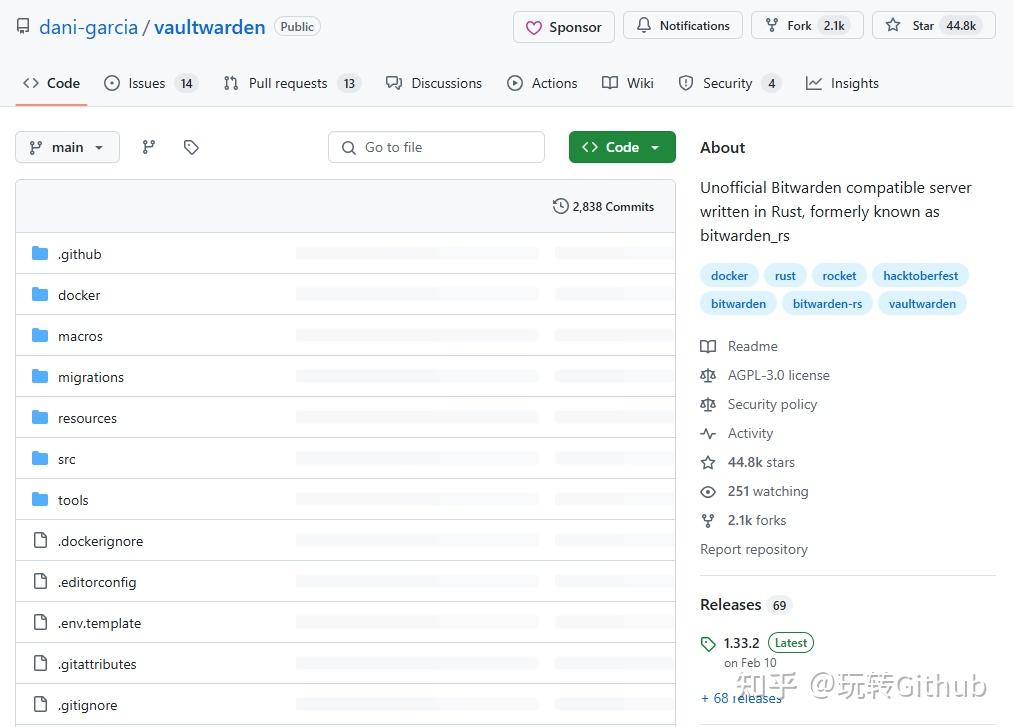Open the vaultwarden repository name link
The width and height of the screenshot is (1013, 727).
(x=209, y=27)
